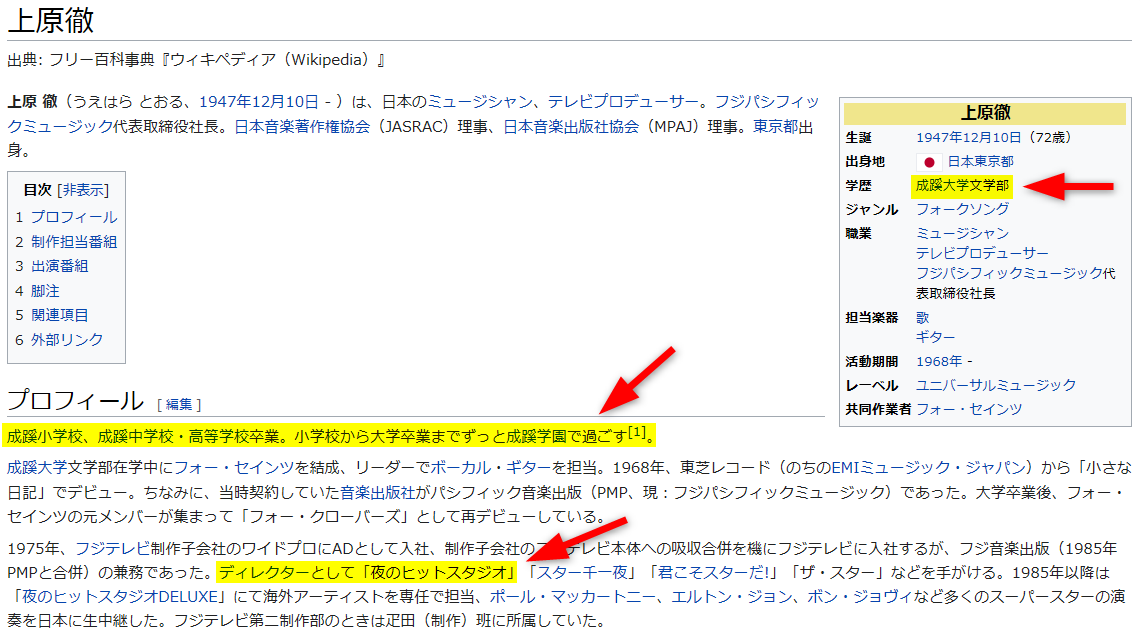
Task: Select 脚注 in the table of contents
Action: (45, 291)
